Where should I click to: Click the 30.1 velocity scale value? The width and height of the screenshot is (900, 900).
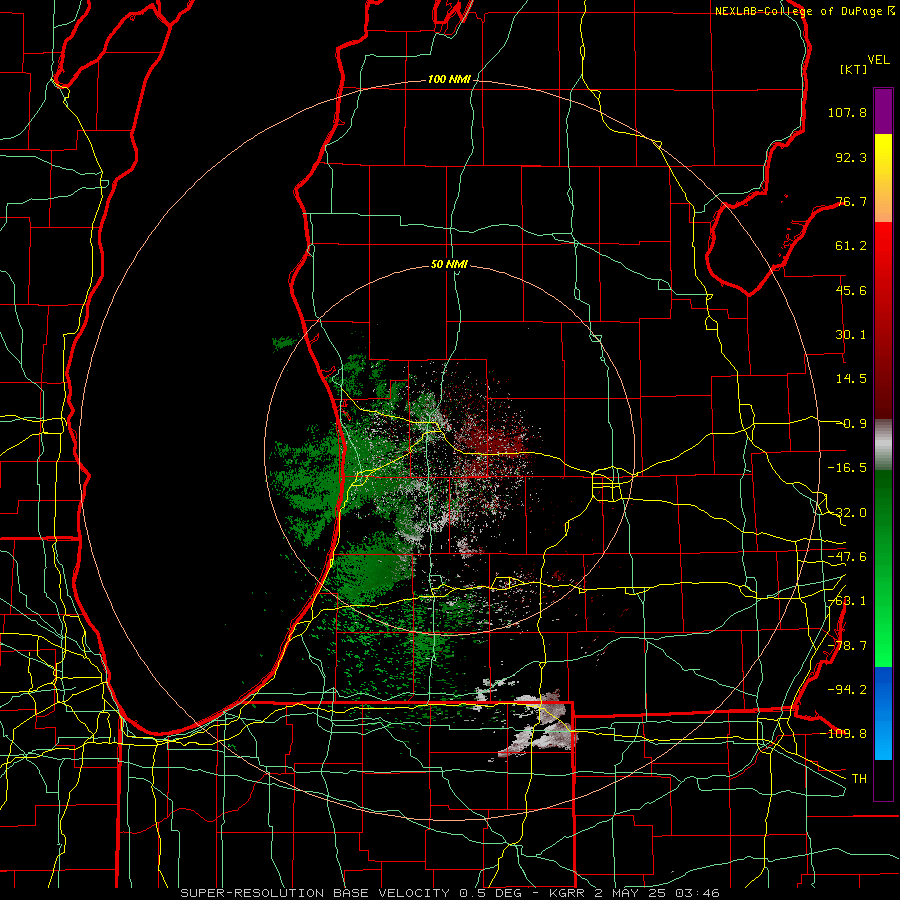851,335
